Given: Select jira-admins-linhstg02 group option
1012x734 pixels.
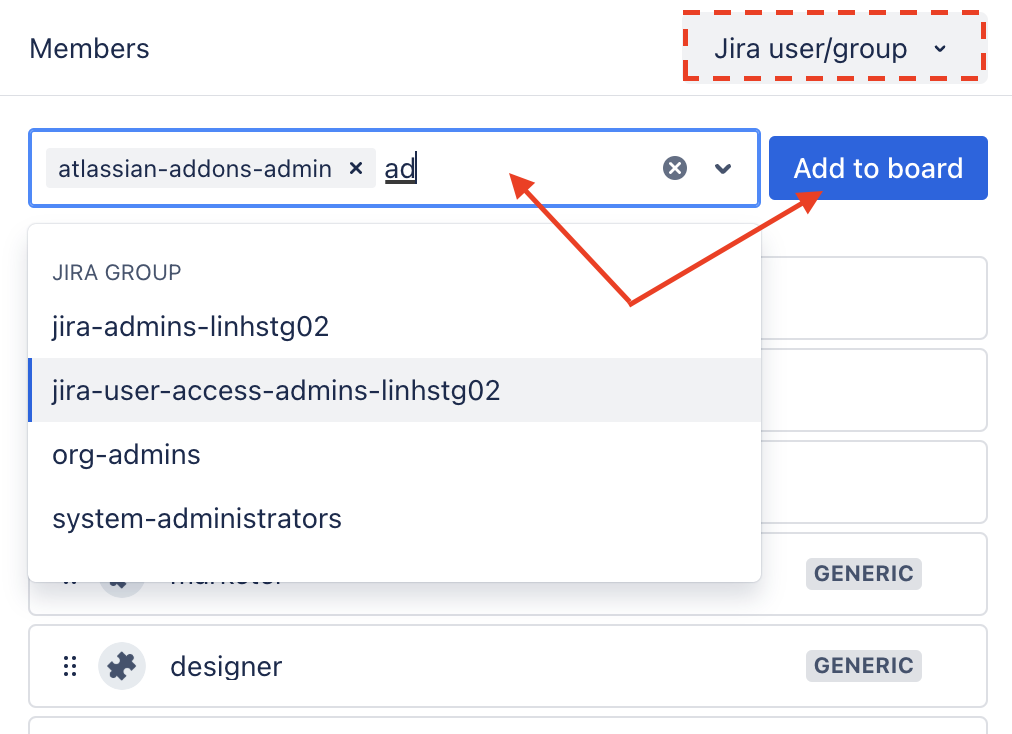Looking at the screenshot, I should pos(394,326).
